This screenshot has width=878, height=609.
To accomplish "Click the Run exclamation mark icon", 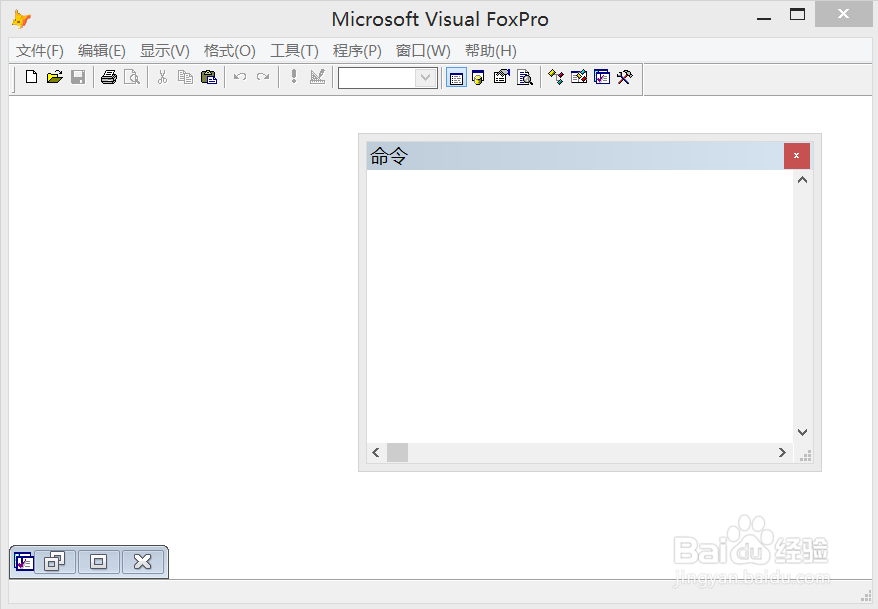I will click(x=293, y=77).
